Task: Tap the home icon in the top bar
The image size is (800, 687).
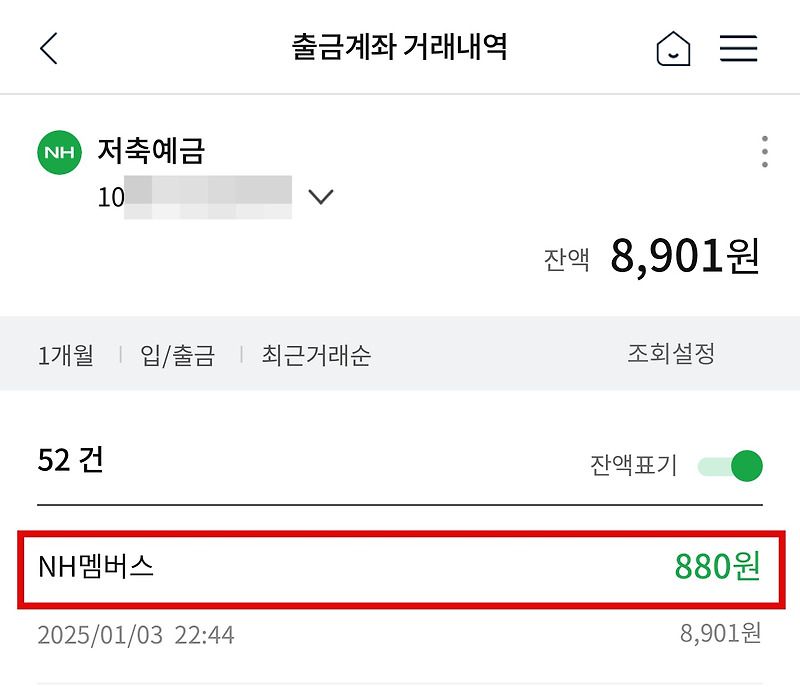Action: [674, 47]
